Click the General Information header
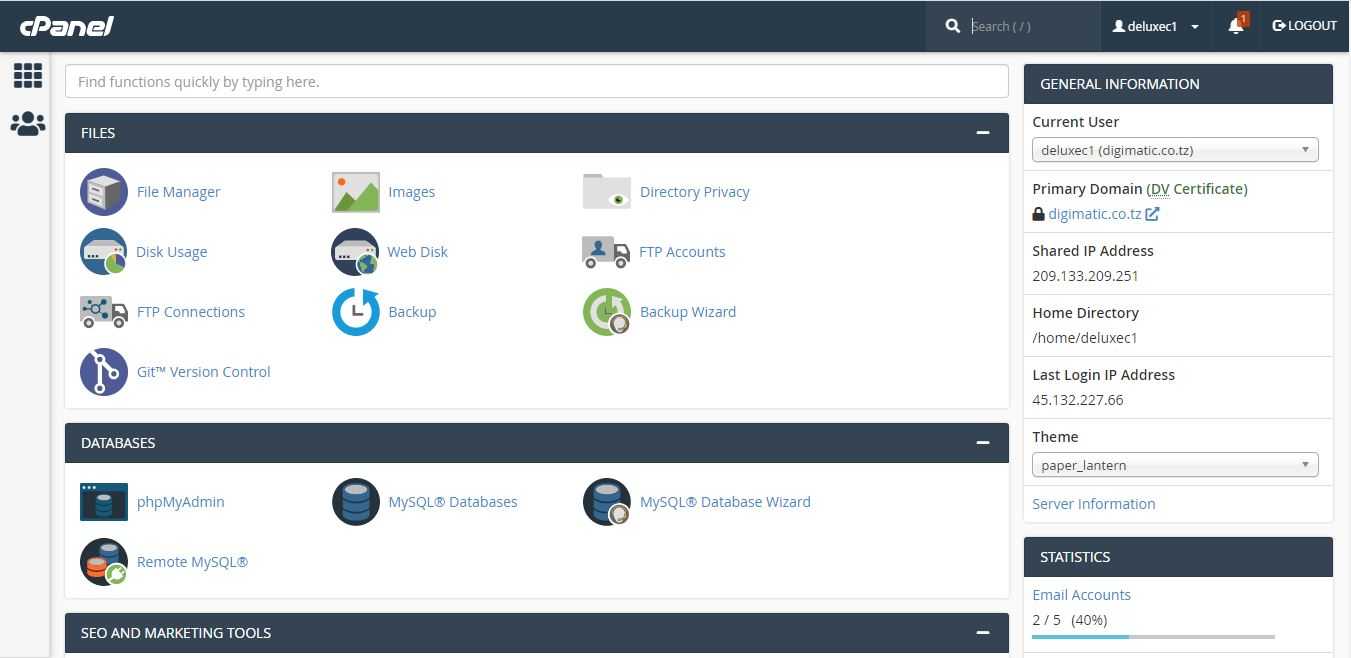Viewport: 1351px width, 658px height. tap(1179, 84)
